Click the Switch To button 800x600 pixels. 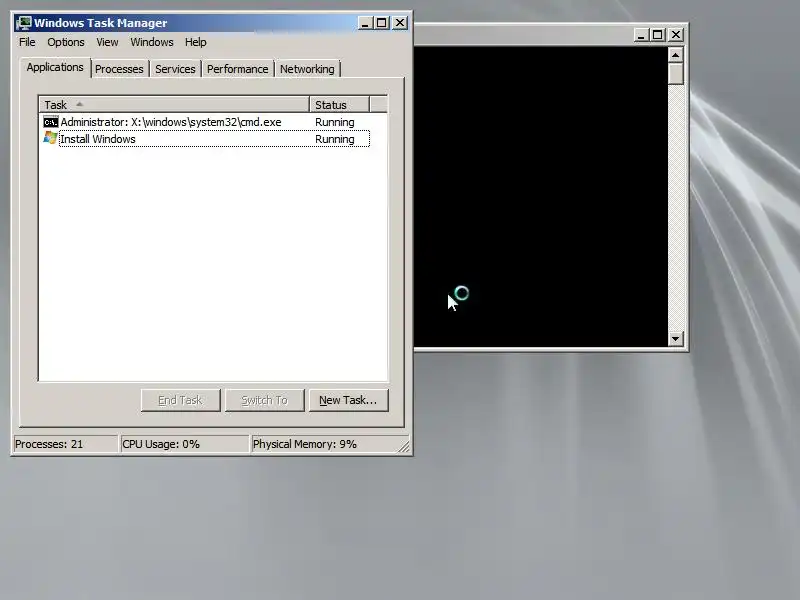tap(265, 400)
